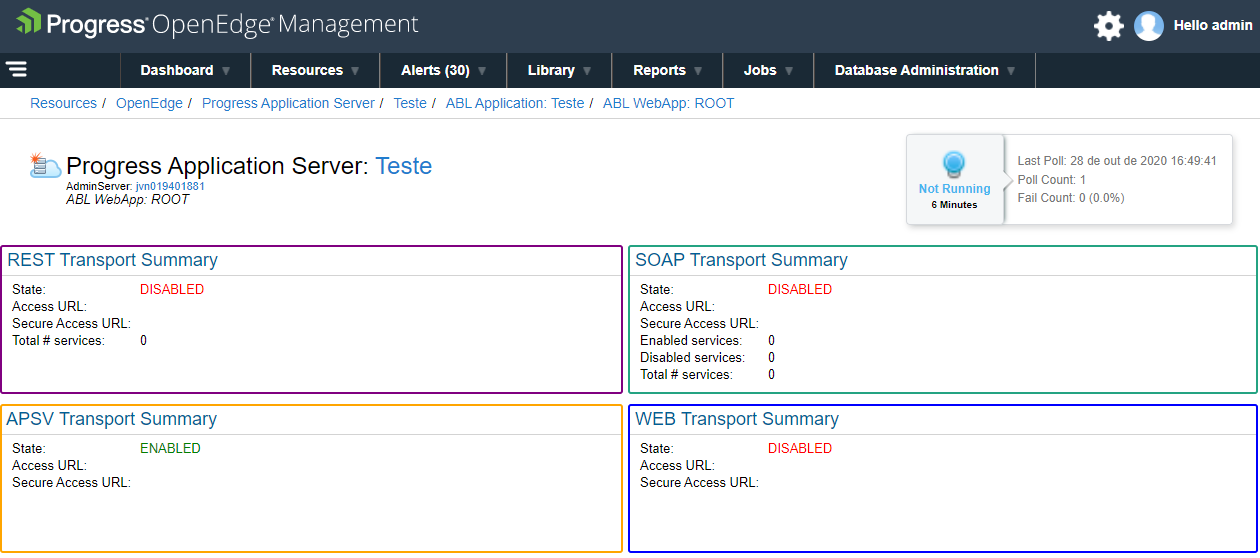Viewport: 1260px width, 558px height.
Task: Click the 6 Minutes duration text
Action: (954, 205)
